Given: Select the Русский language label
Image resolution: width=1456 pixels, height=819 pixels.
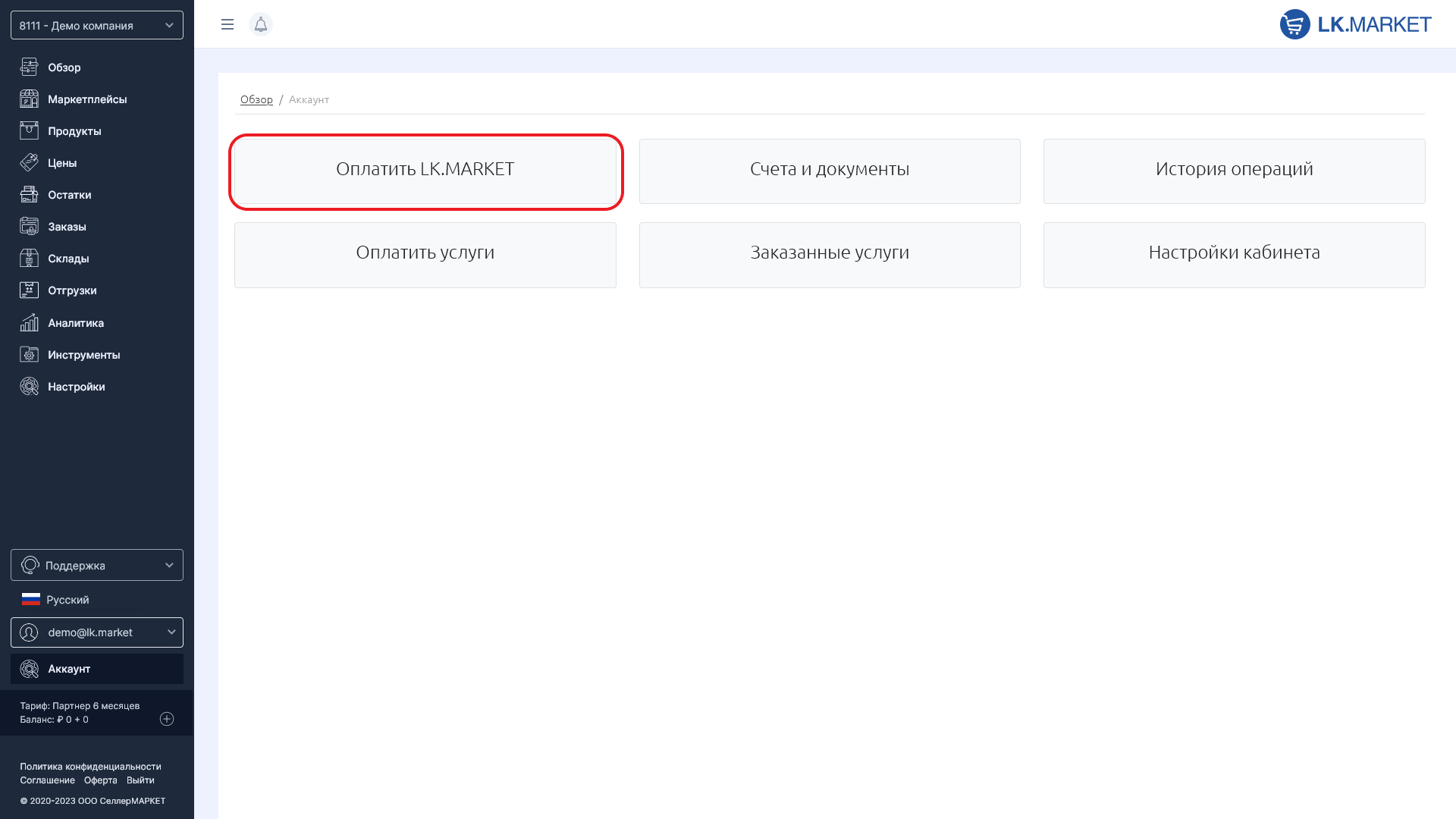Looking at the screenshot, I should (67, 600).
